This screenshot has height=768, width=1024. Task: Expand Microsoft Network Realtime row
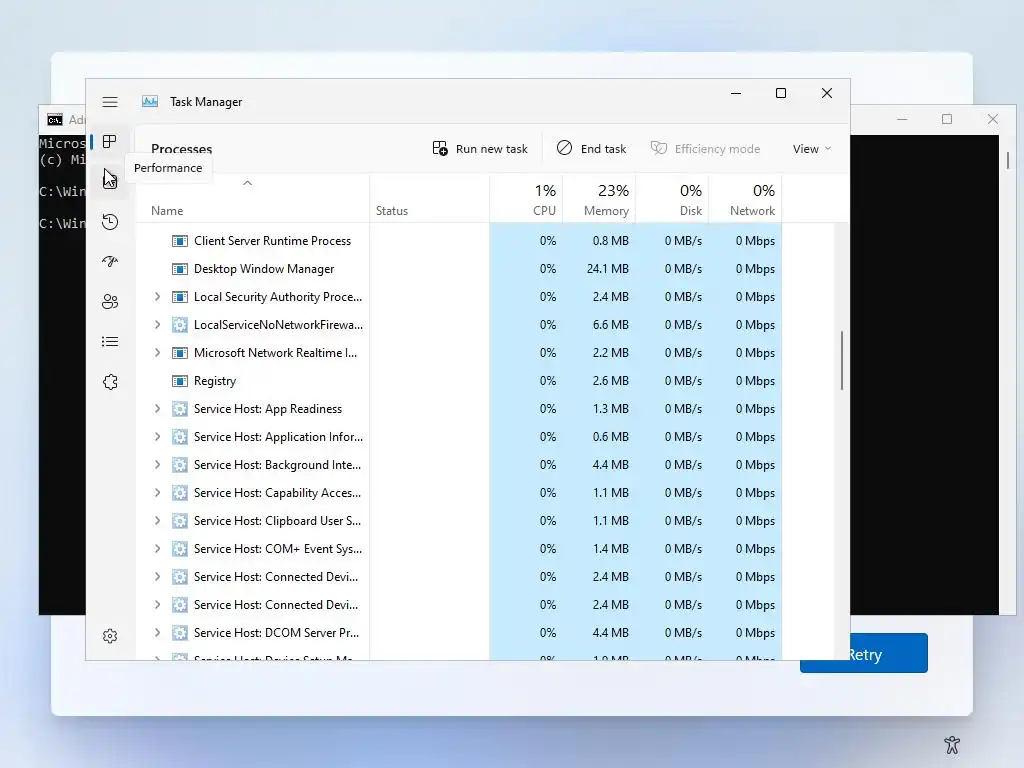(157, 353)
